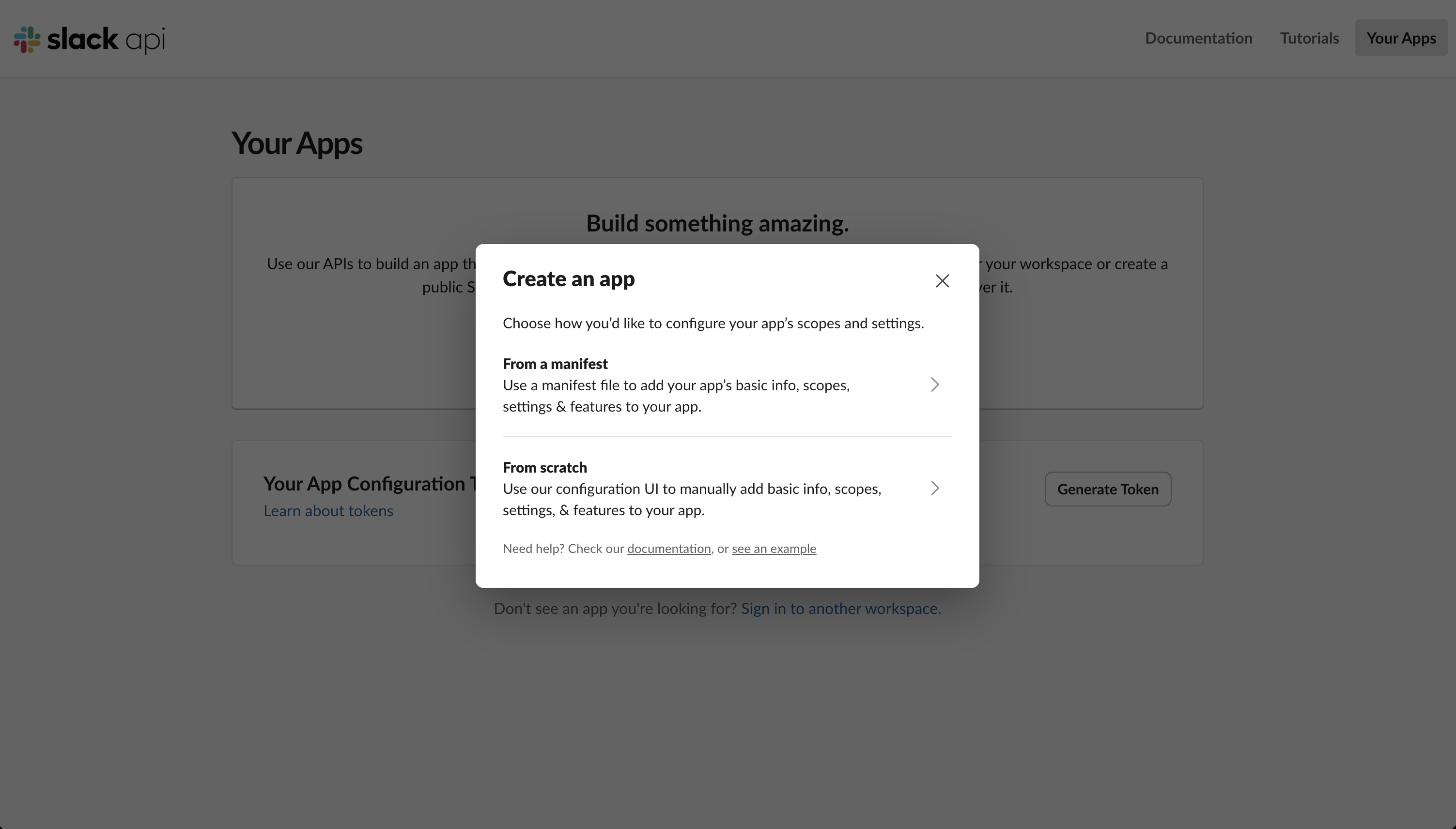Click the "Build something amazing." heading

(x=716, y=223)
